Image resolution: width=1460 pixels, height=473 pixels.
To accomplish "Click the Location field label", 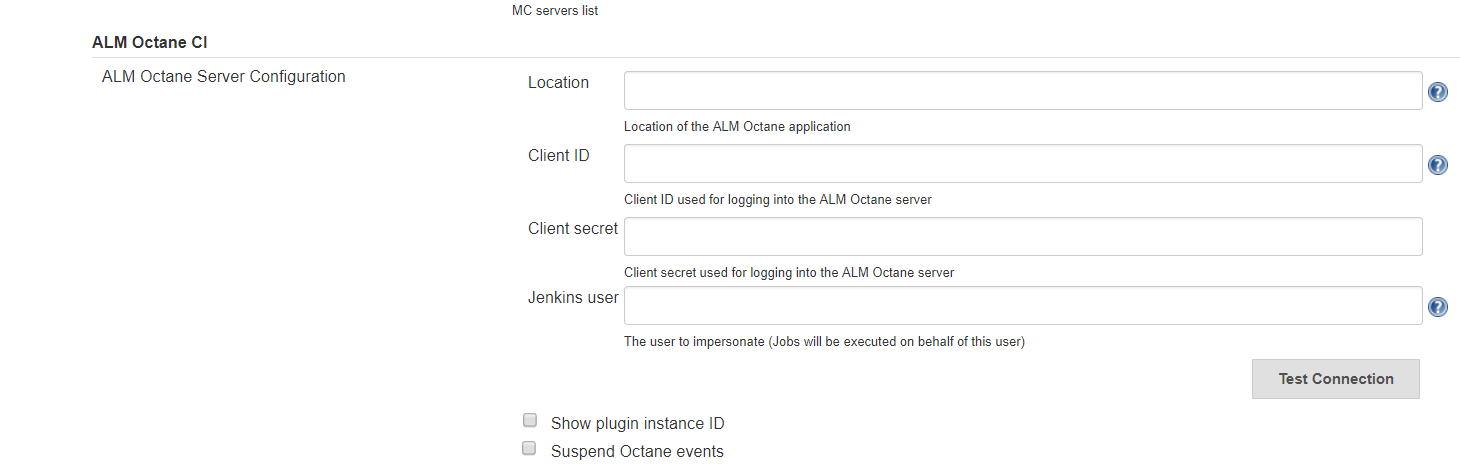I will [558, 83].
